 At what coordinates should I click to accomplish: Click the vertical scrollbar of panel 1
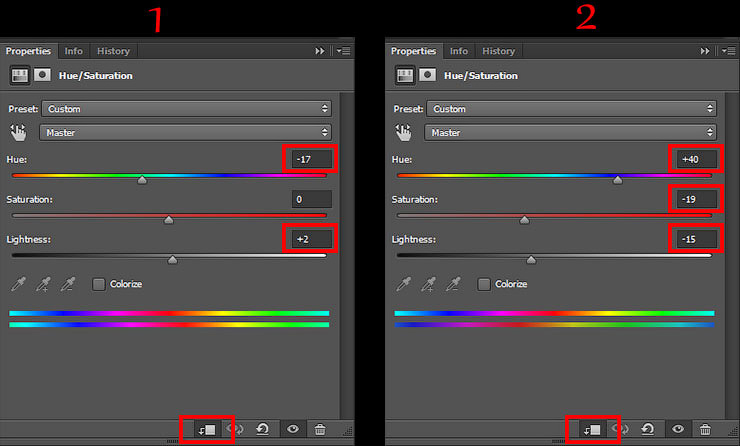point(346,255)
